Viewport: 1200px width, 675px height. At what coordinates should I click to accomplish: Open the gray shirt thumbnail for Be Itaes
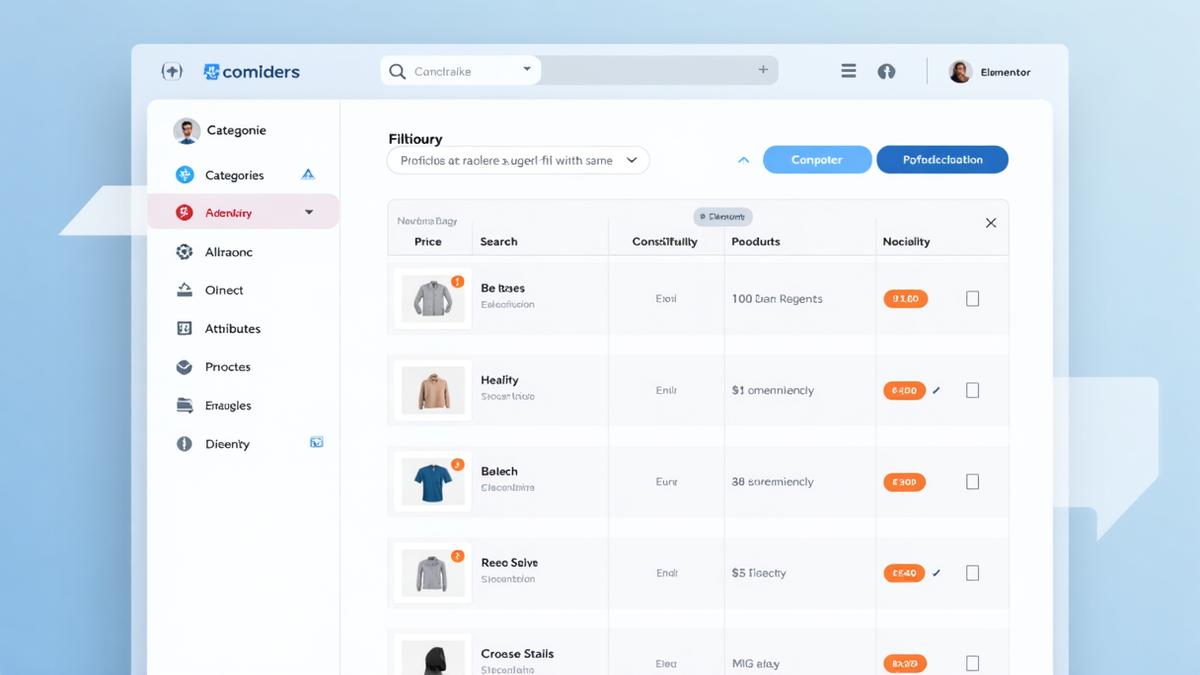pyautogui.click(x=433, y=299)
